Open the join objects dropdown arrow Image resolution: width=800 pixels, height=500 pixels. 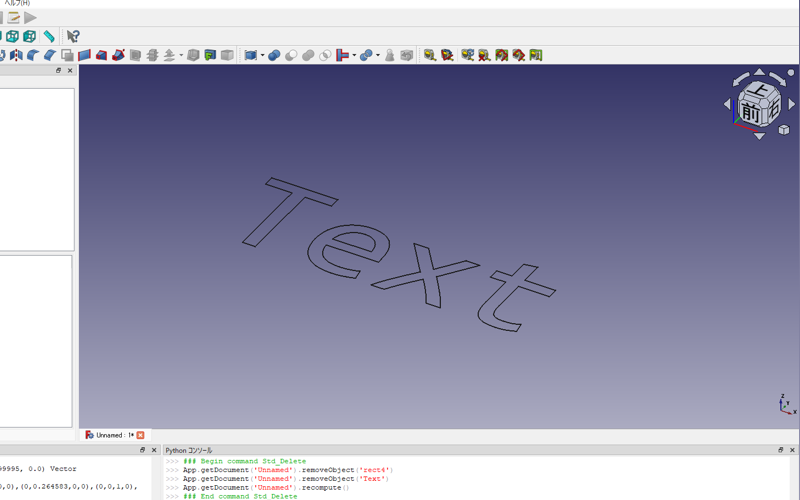[x=354, y=55]
